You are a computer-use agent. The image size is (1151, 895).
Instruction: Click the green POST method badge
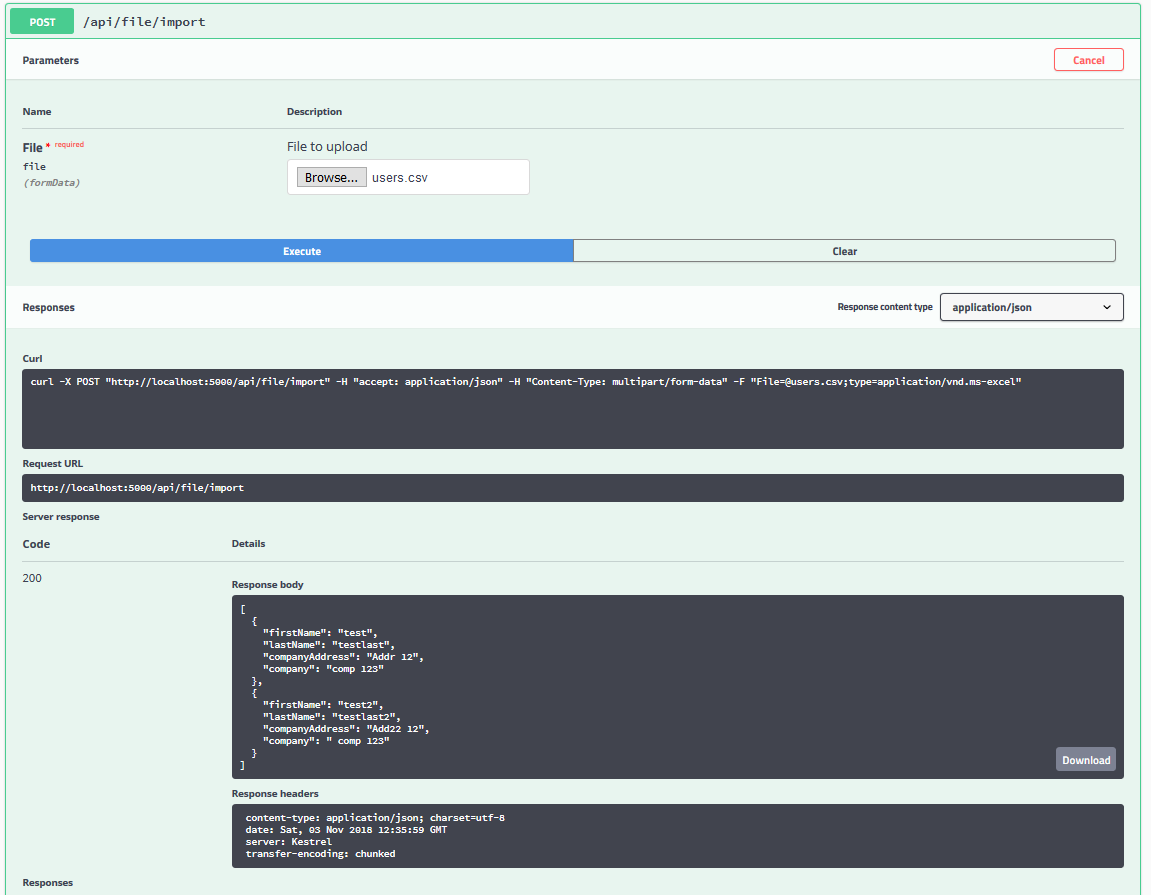[42, 21]
